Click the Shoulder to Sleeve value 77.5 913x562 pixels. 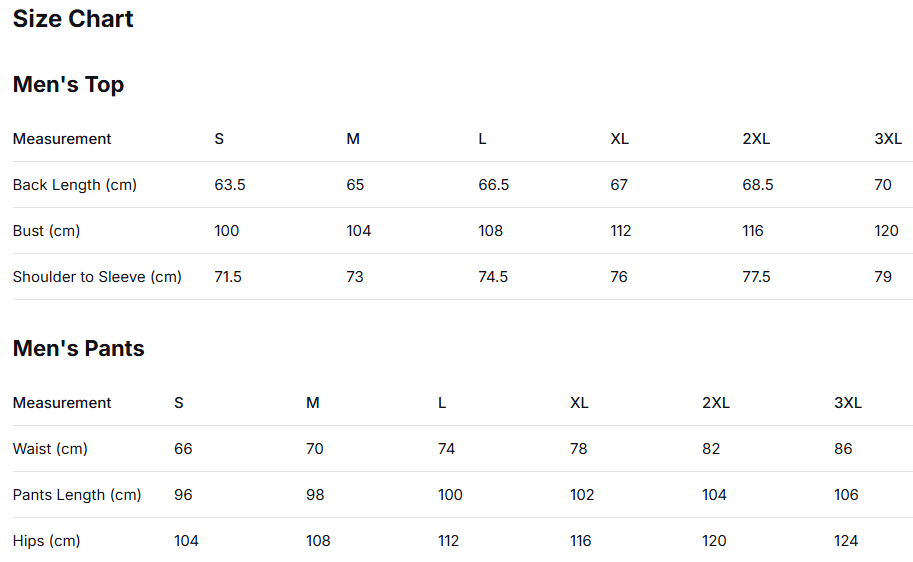click(x=756, y=277)
